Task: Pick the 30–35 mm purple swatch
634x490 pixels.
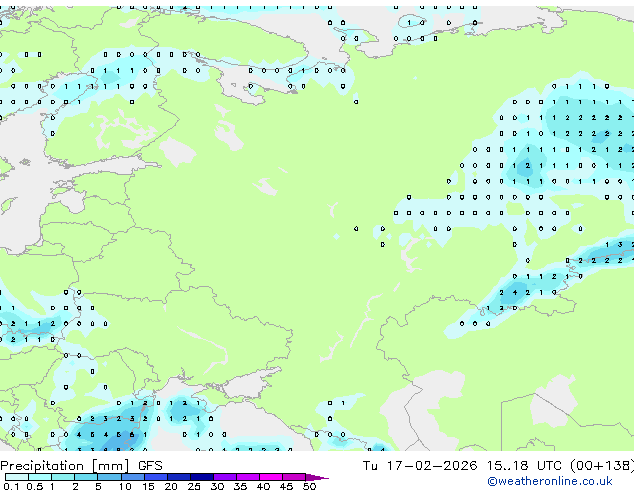Action: (x=224, y=477)
